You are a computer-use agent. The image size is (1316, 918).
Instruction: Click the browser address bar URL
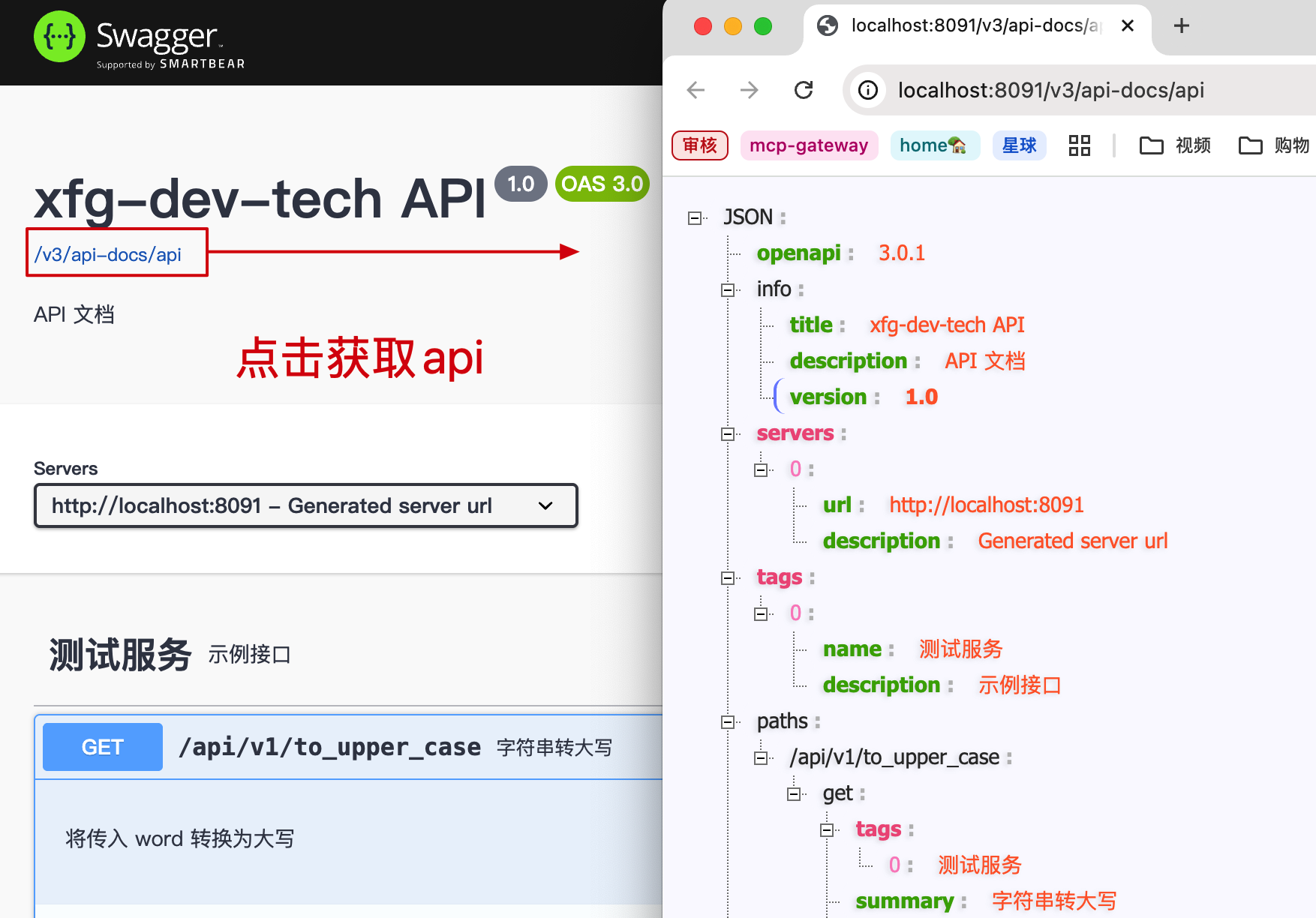pos(1050,91)
